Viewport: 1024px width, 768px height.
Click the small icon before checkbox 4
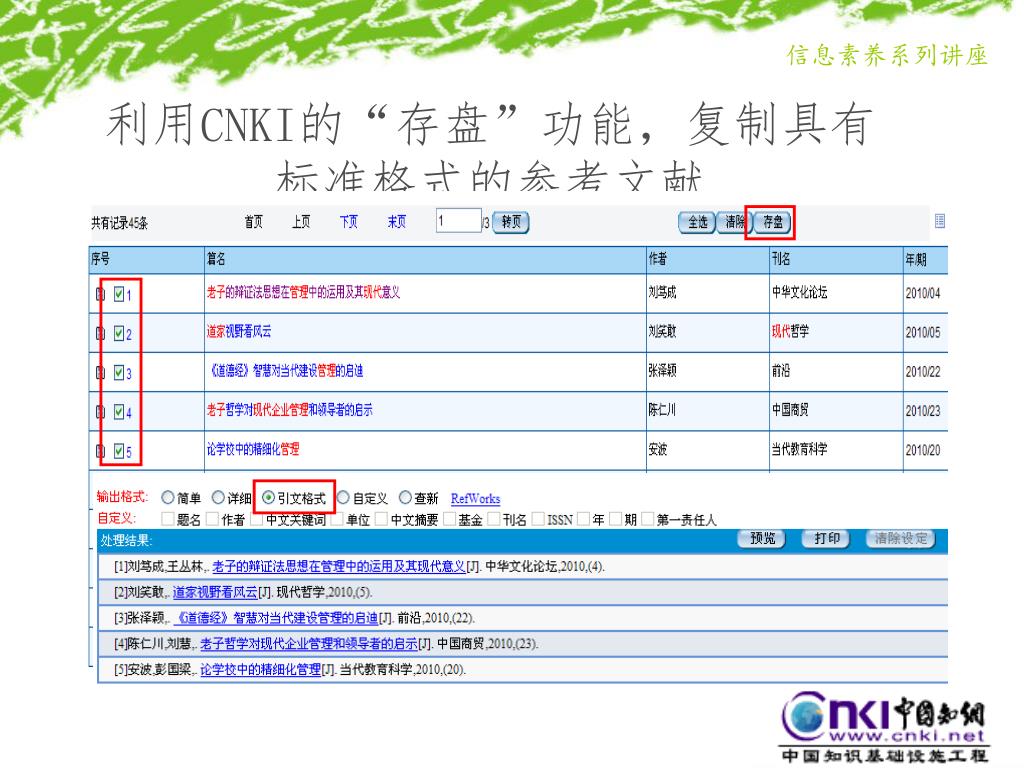pyautogui.click(x=101, y=412)
